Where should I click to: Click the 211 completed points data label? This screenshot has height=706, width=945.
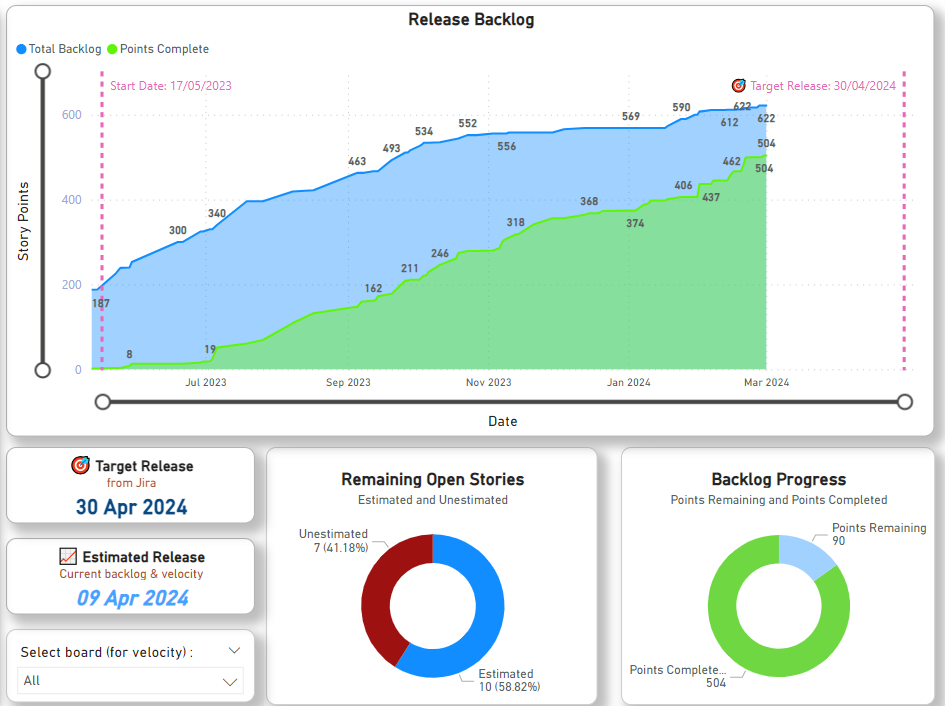pyautogui.click(x=410, y=268)
